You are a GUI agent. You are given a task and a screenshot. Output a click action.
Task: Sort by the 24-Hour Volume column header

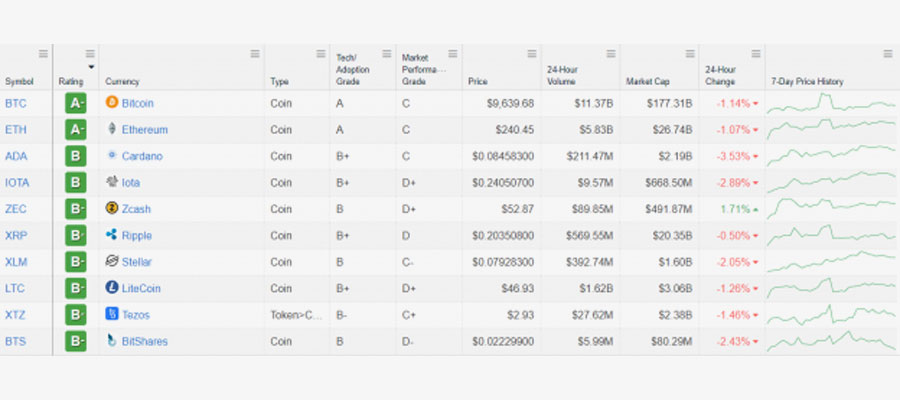tap(571, 76)
